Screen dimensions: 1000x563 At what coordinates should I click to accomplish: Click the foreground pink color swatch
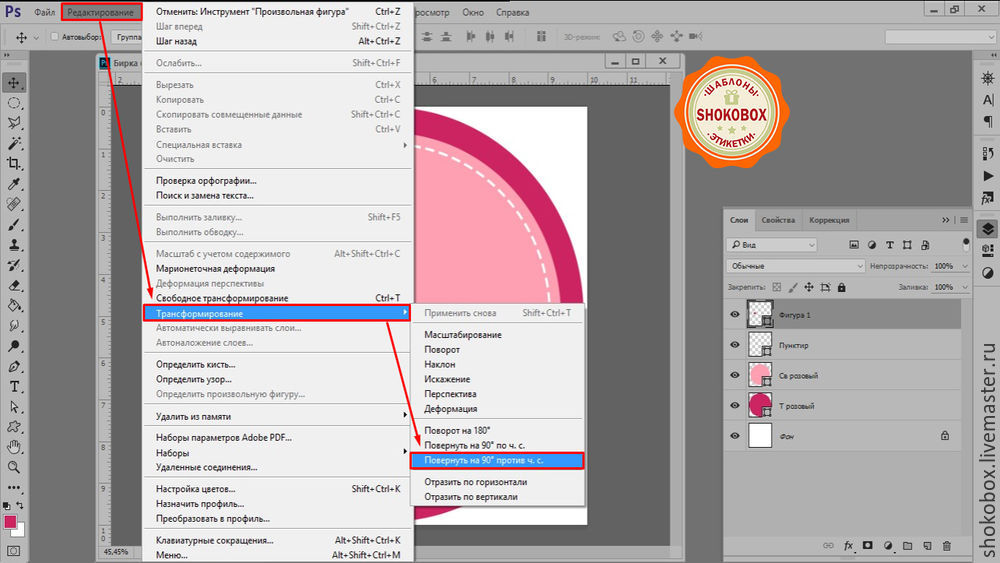pyautogui.click(x=11, y=522)
